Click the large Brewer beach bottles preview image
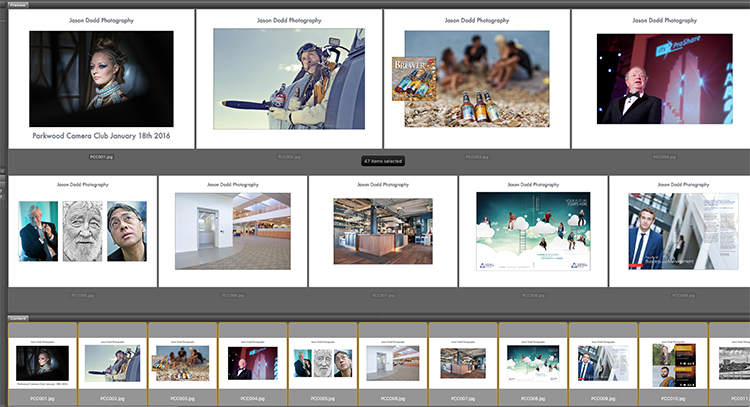 click(477, 79)
